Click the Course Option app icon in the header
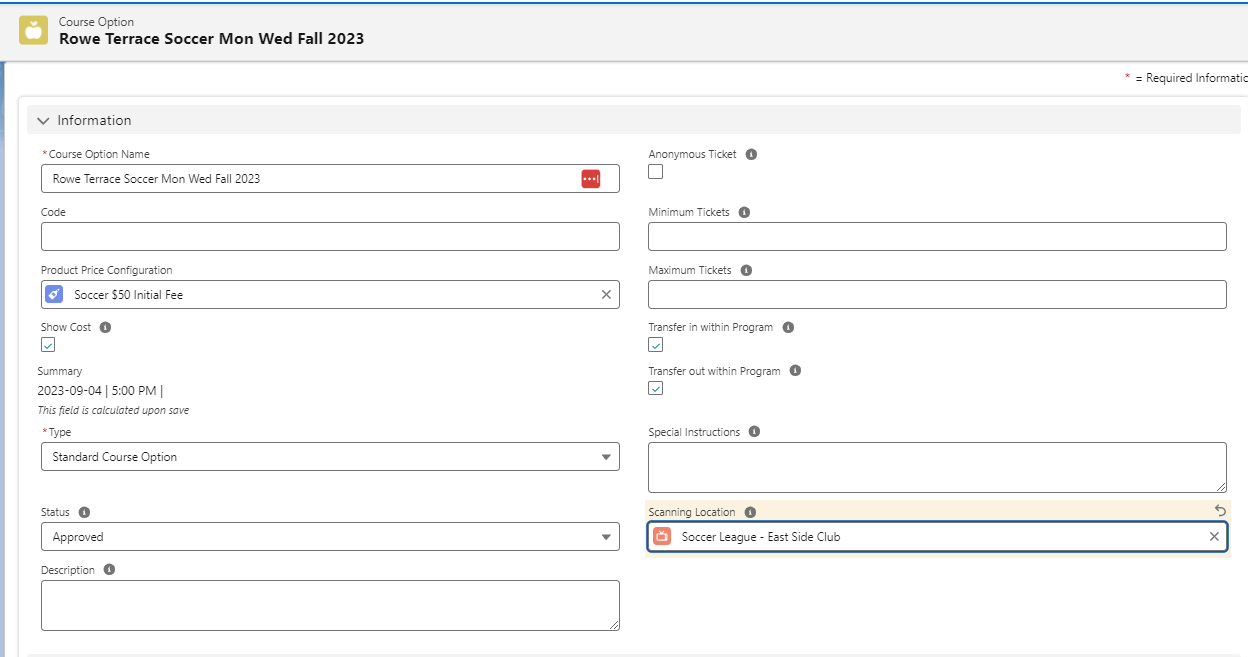1248x657 pixels. [x=33, y=30]
